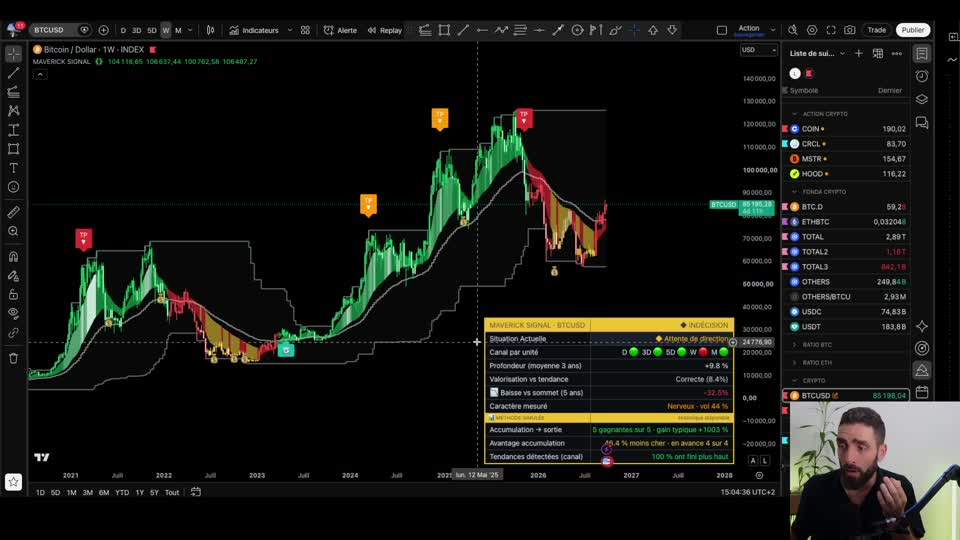Open the candlestick chart type selector
Image resolution: width=960 pixels, height=540 pixels.
pyautogui.click(x=211, y=30)
